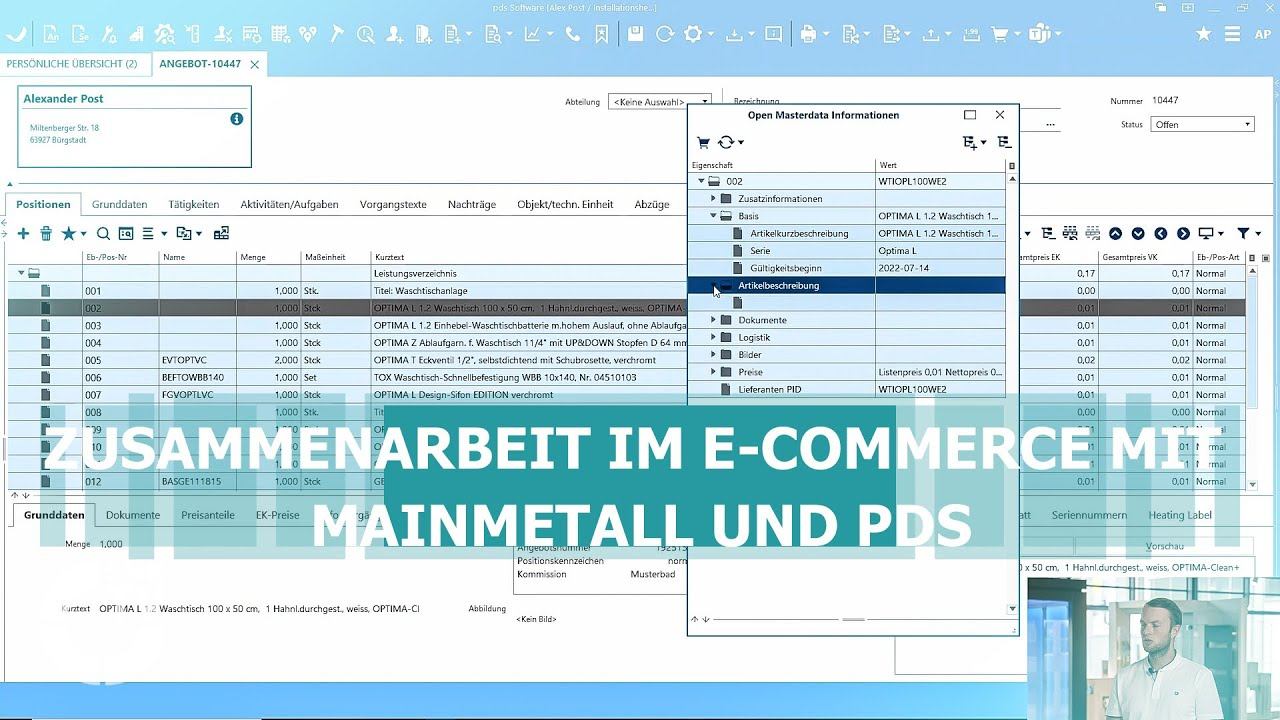1280x720 pixels.
Task: Click the refresh icon in main toolbar
Action: [x=664, y=34]
